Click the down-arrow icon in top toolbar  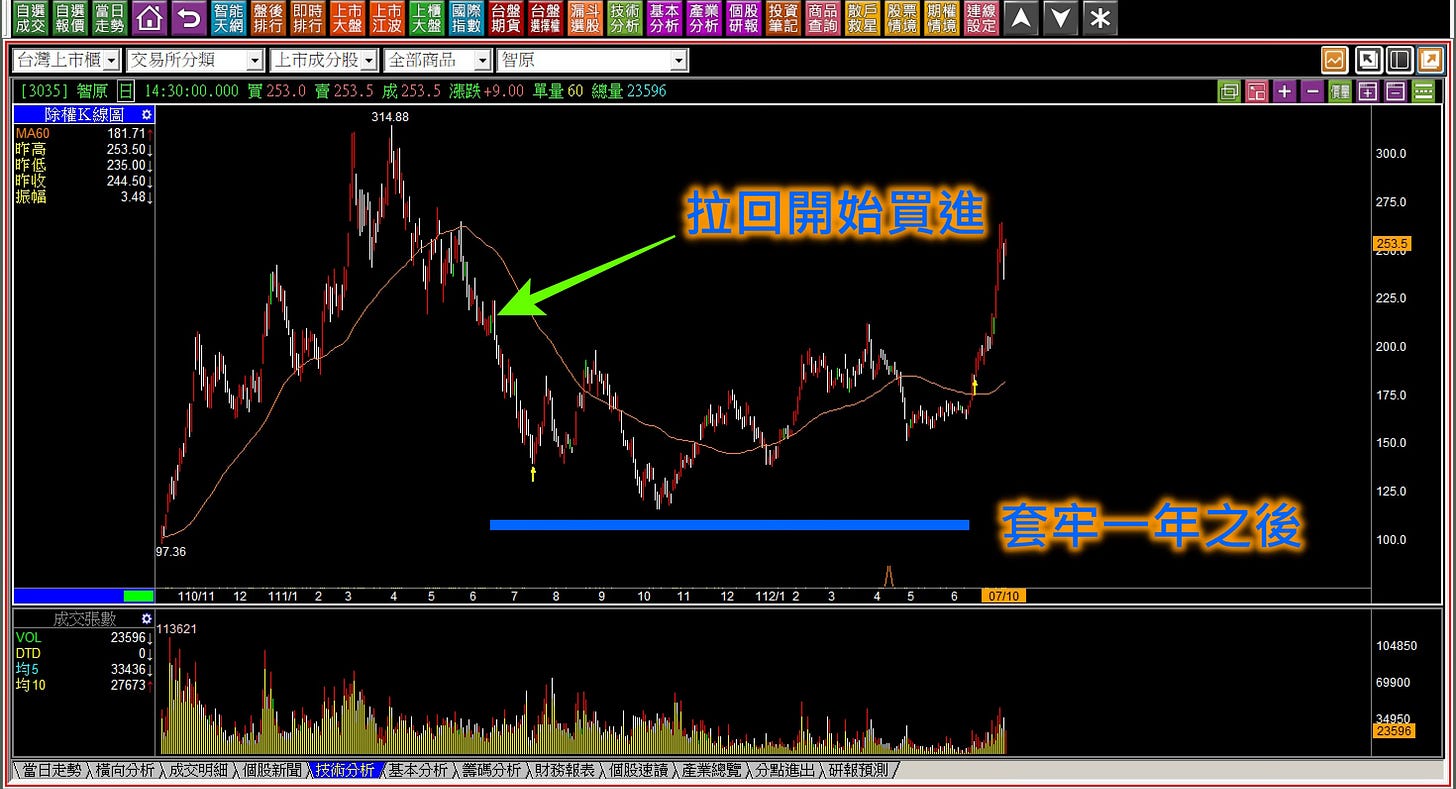point(1061,18)
